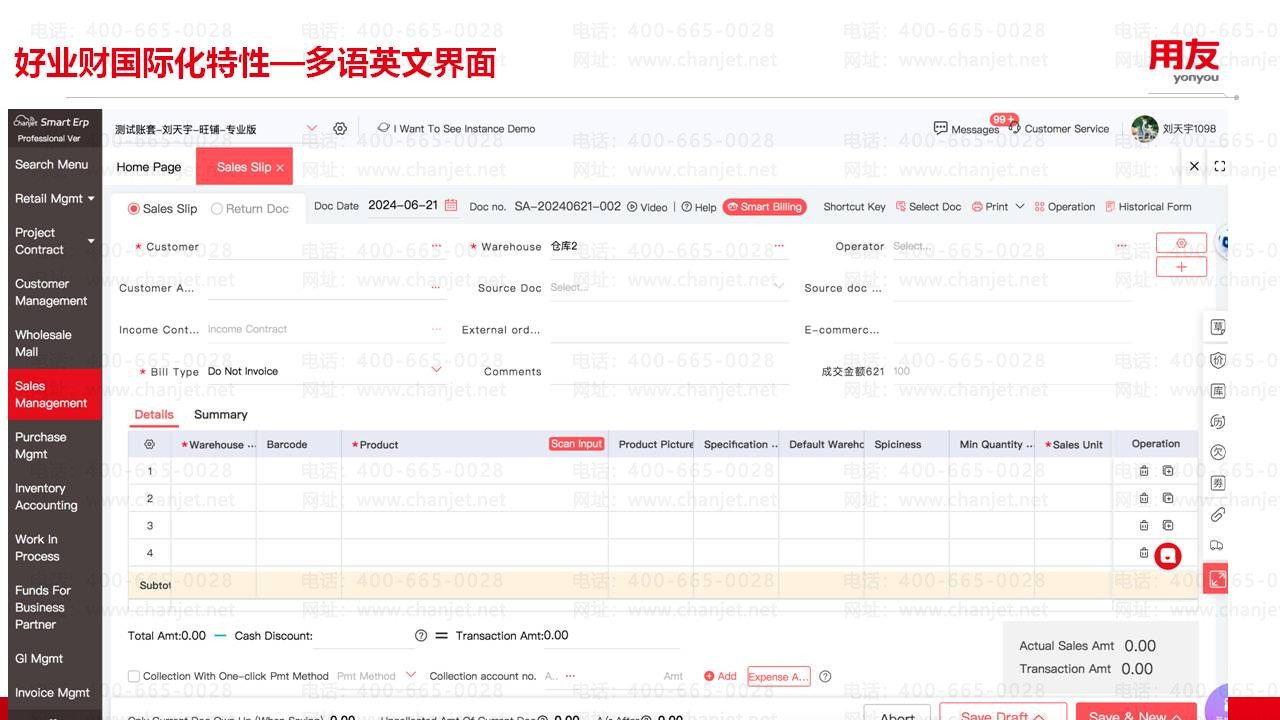Open the price (价) shield side icon

pyautogui.click(x=1217, y=360)
